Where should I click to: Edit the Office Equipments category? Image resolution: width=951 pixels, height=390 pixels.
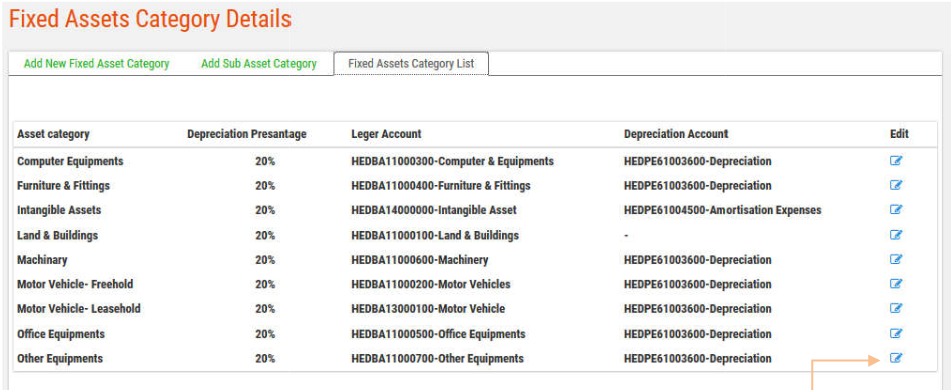896,334
